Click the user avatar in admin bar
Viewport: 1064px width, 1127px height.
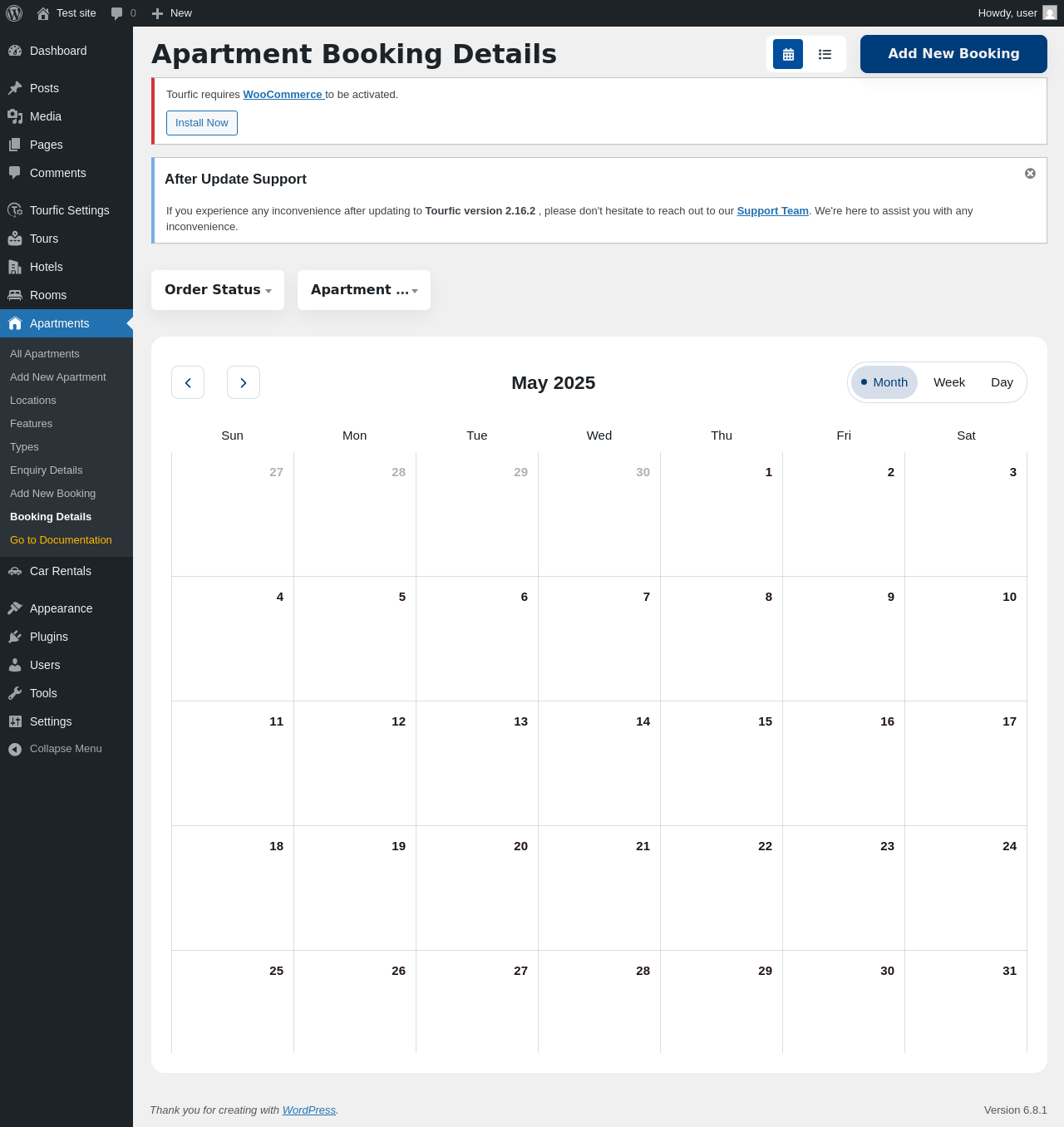click(x=1050, y=13)
